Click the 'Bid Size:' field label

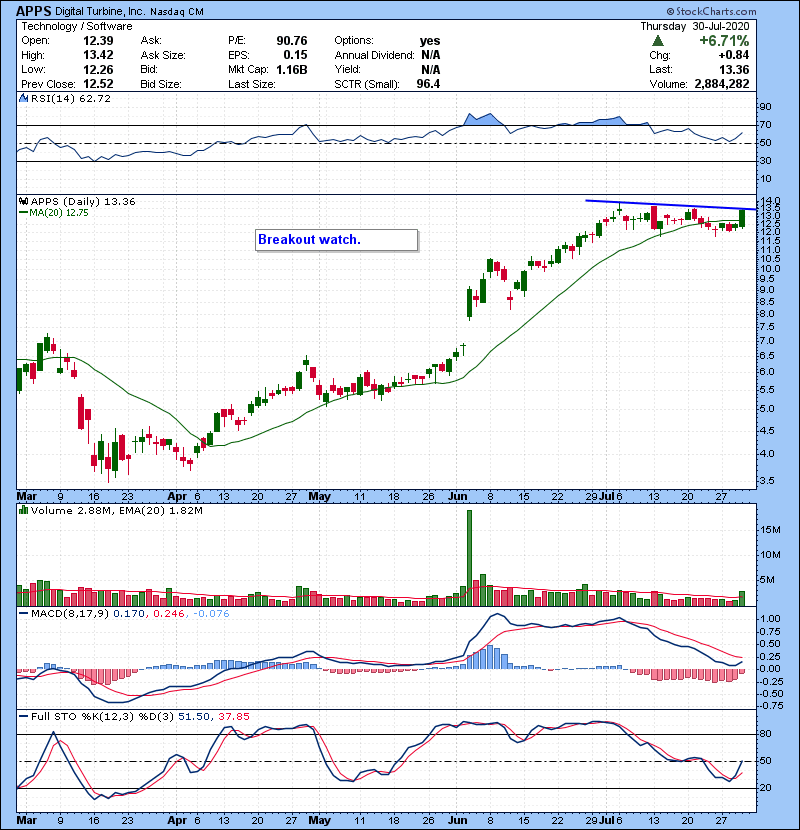pyautogui.click(x=161, y=84)
